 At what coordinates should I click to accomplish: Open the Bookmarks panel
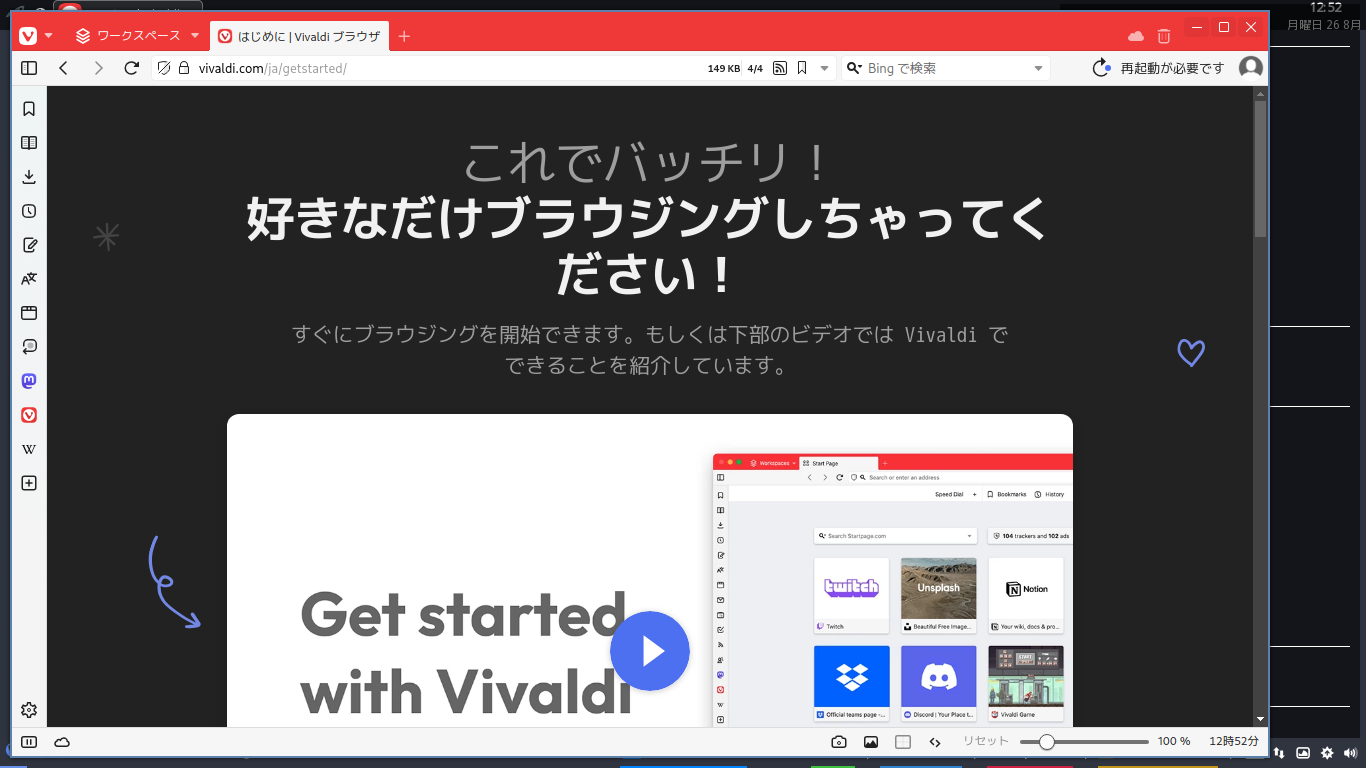coord(29,109)
